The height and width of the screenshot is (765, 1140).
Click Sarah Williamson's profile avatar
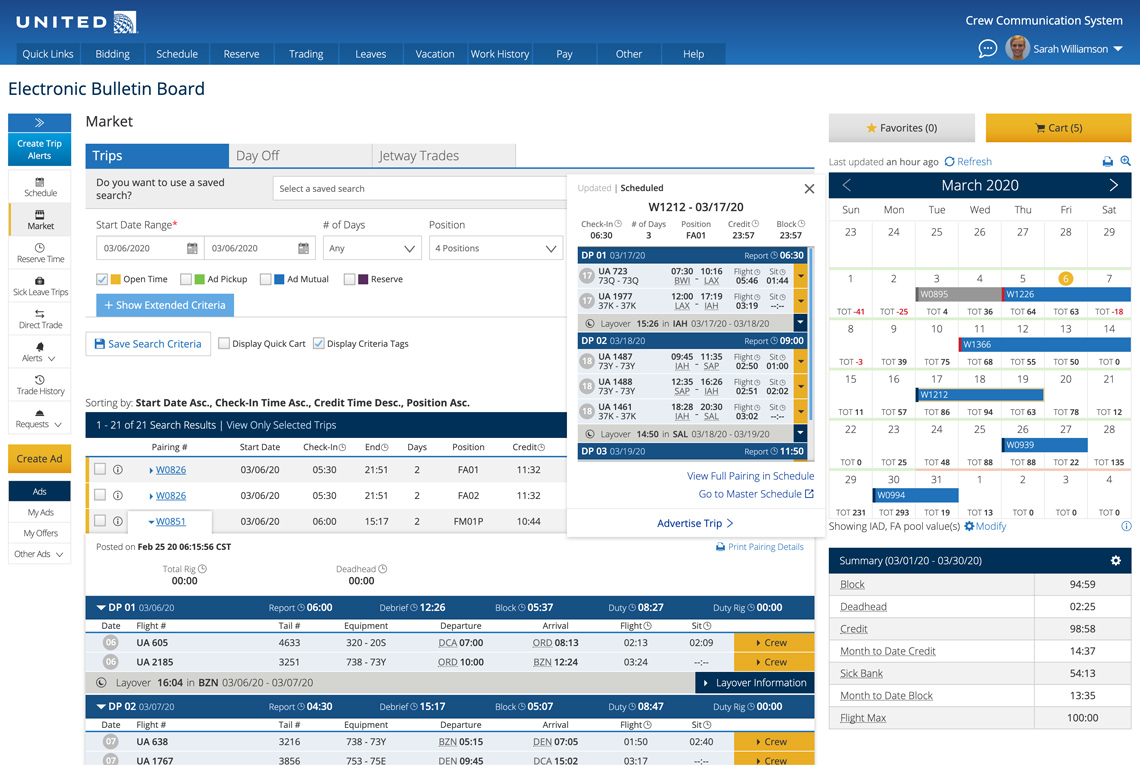click(x=1017, y=48)
